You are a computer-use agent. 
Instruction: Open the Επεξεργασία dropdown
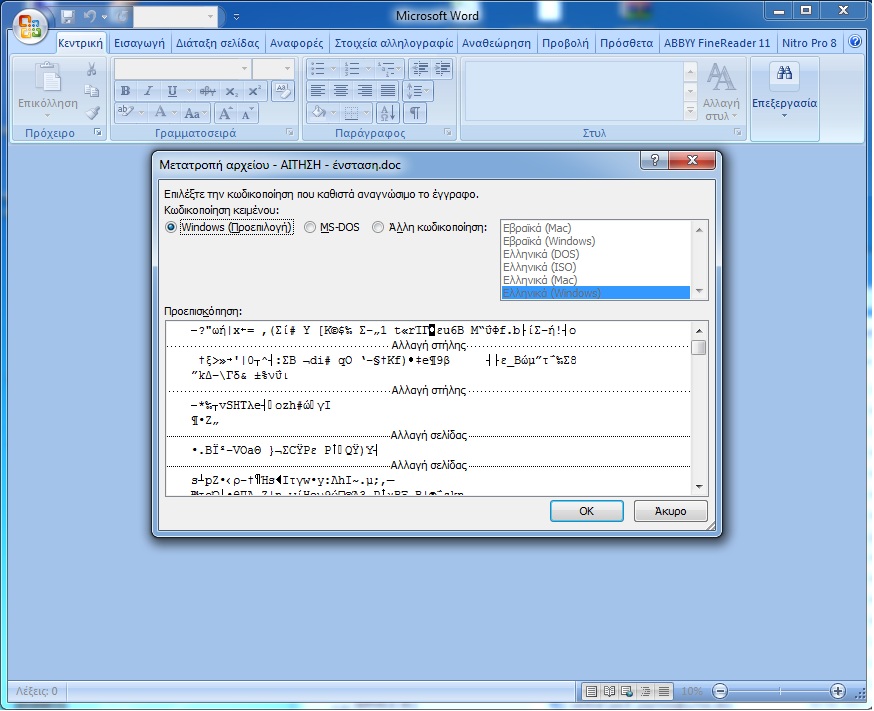click(784, 99)
